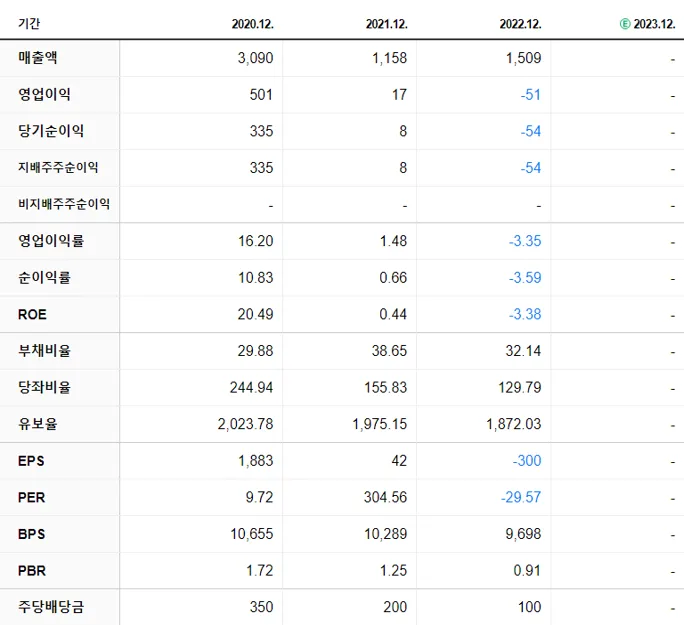Select the 2020.12. column header
684x625 pixels.
[253, 24]
